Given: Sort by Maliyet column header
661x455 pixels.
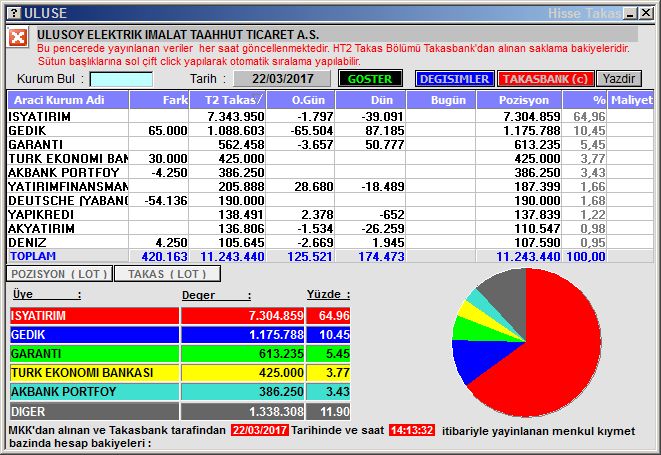Looking at the screenshot, I should [x=631, y=100].
